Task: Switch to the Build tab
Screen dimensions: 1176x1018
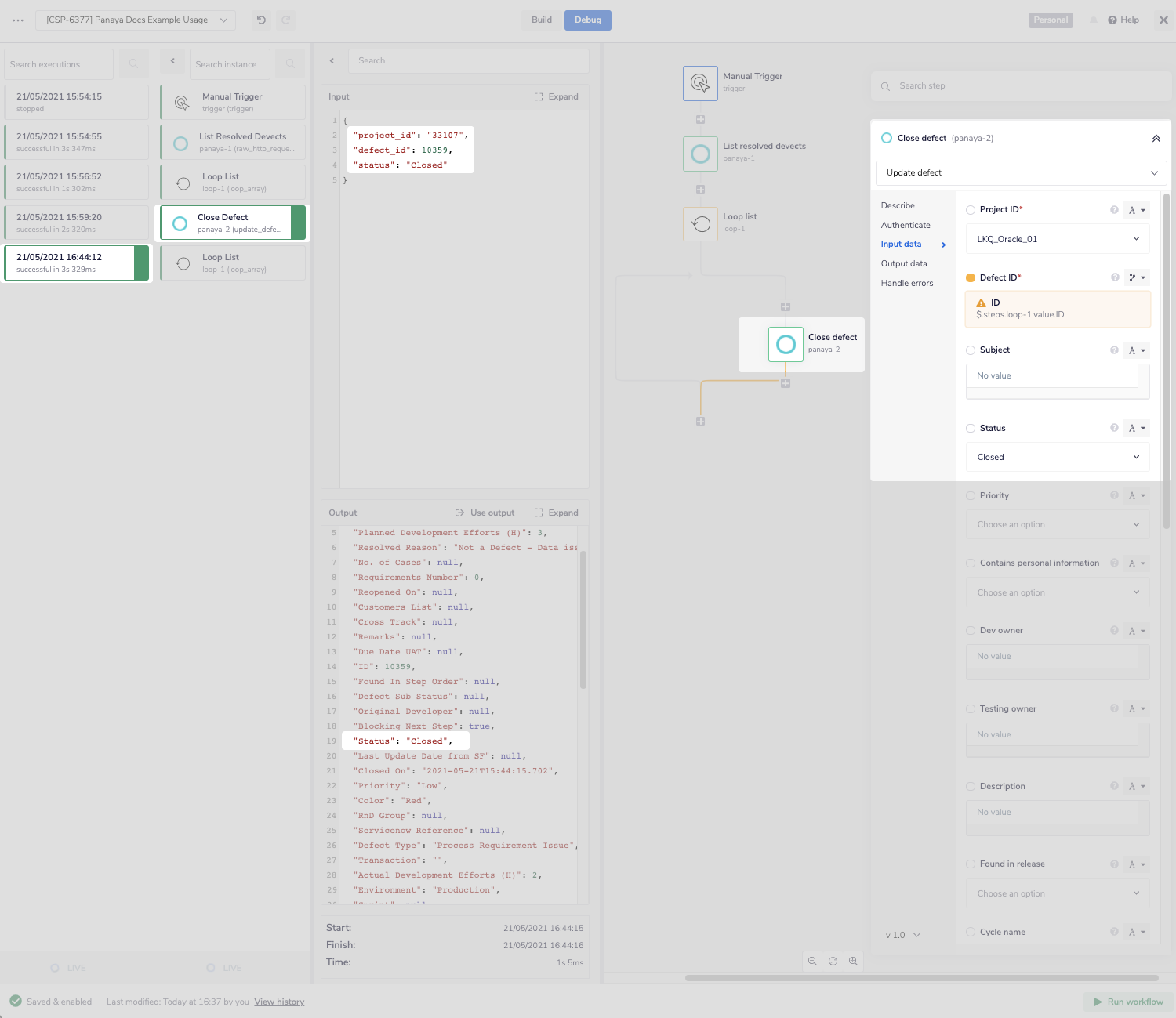Action: coord(542,20)
